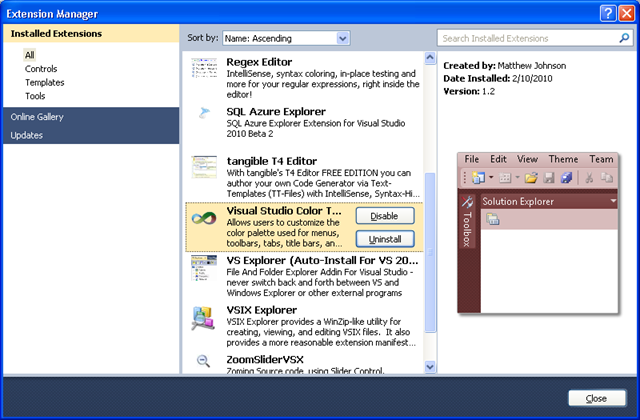This screenshot has width=640, height=420.
Task: Click the search magnifier icon
Action: pyautogui.click(x=624, y=38)
